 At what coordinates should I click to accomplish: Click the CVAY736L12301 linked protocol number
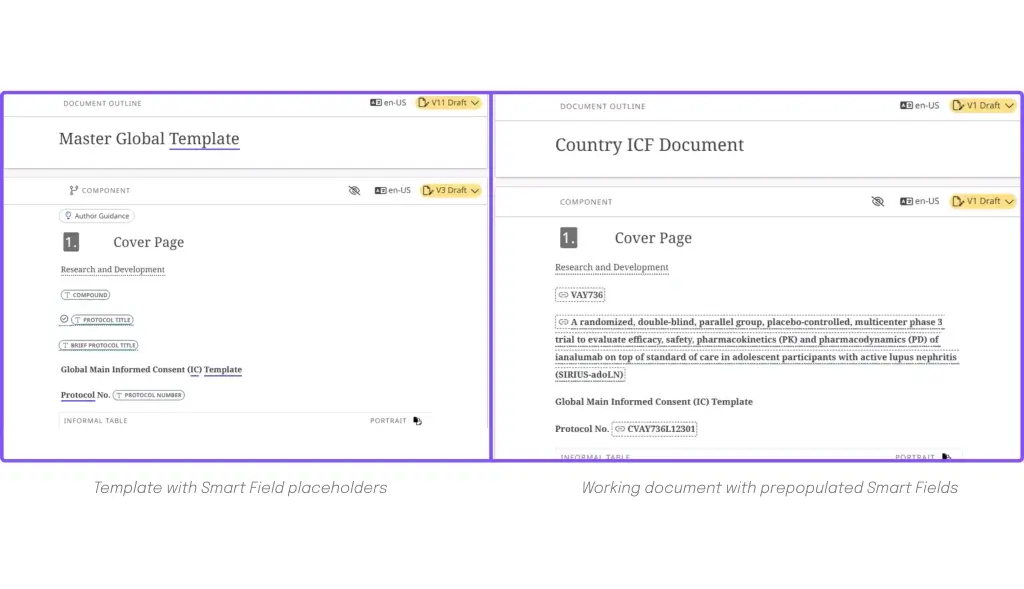[x=654, y=429]
